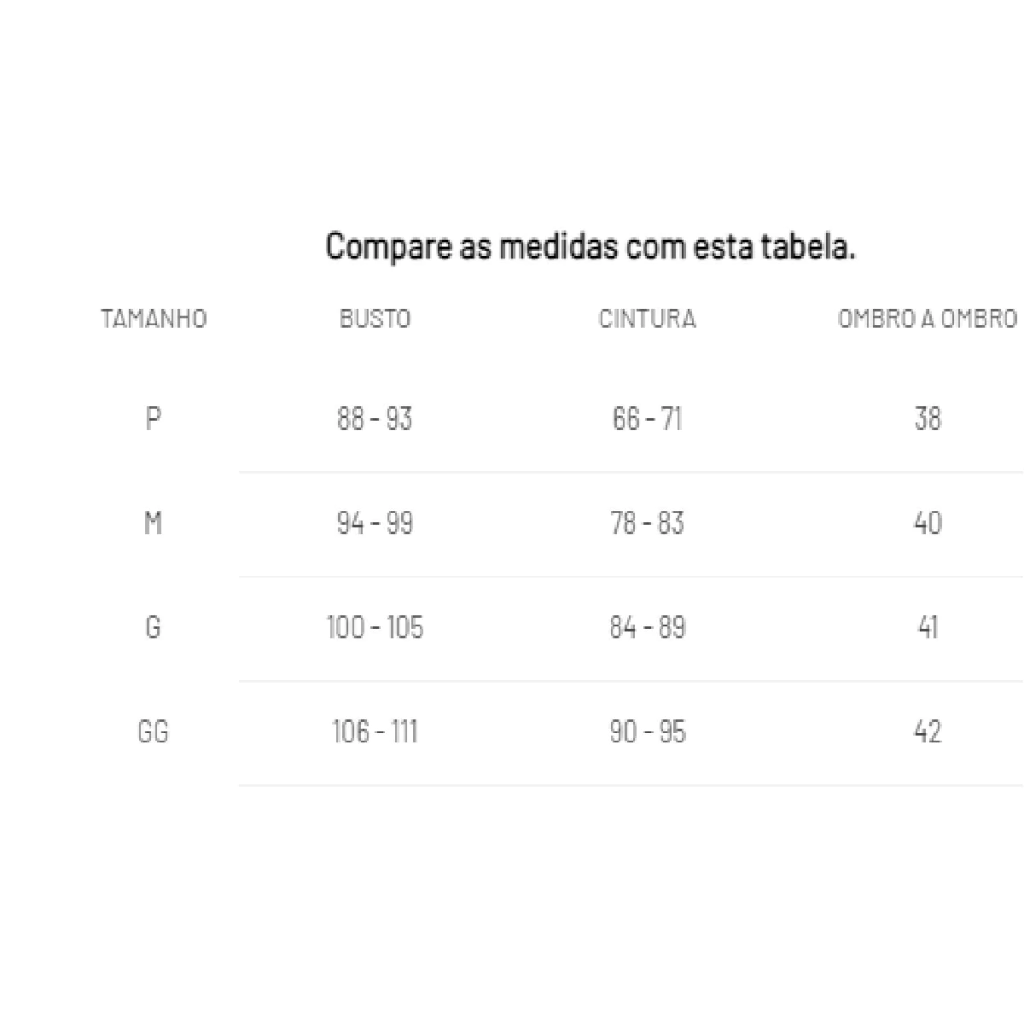Click the BUSTO column header
The width and height of the screenshot is (1024, 1024).
pyautogui.click(x=375, y=319)
